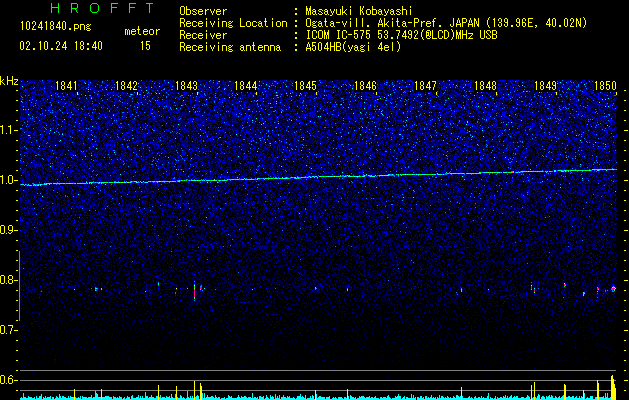Click the 1.0 kHz axis label
The width and height of the screenshot is (629, 400).
9,180
